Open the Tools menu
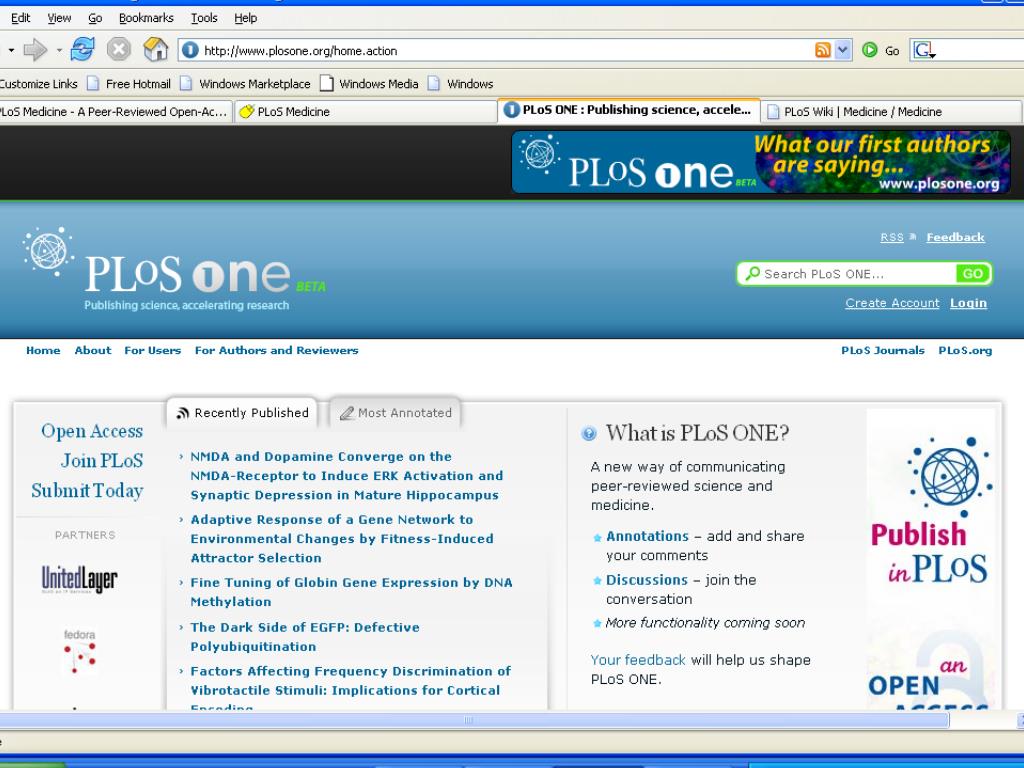This screenshot has width=1024, height=768. [204, 18]
